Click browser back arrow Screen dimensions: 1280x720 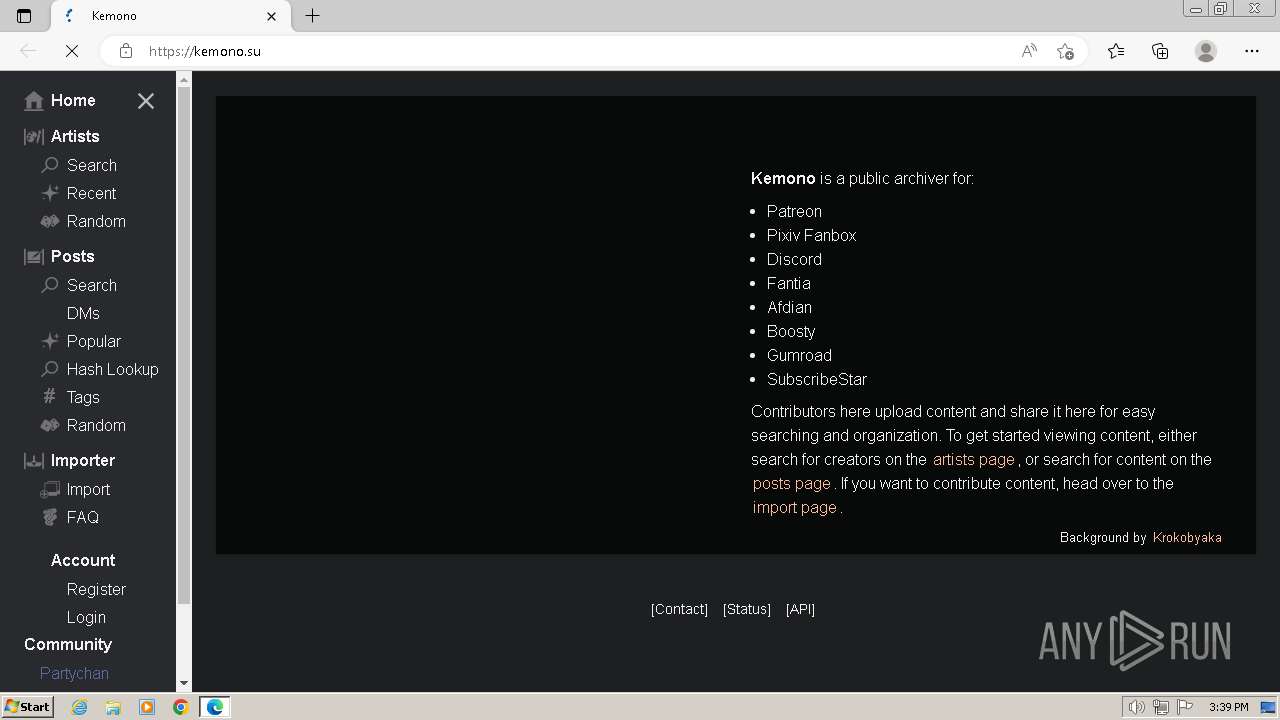tap(28, 51)
